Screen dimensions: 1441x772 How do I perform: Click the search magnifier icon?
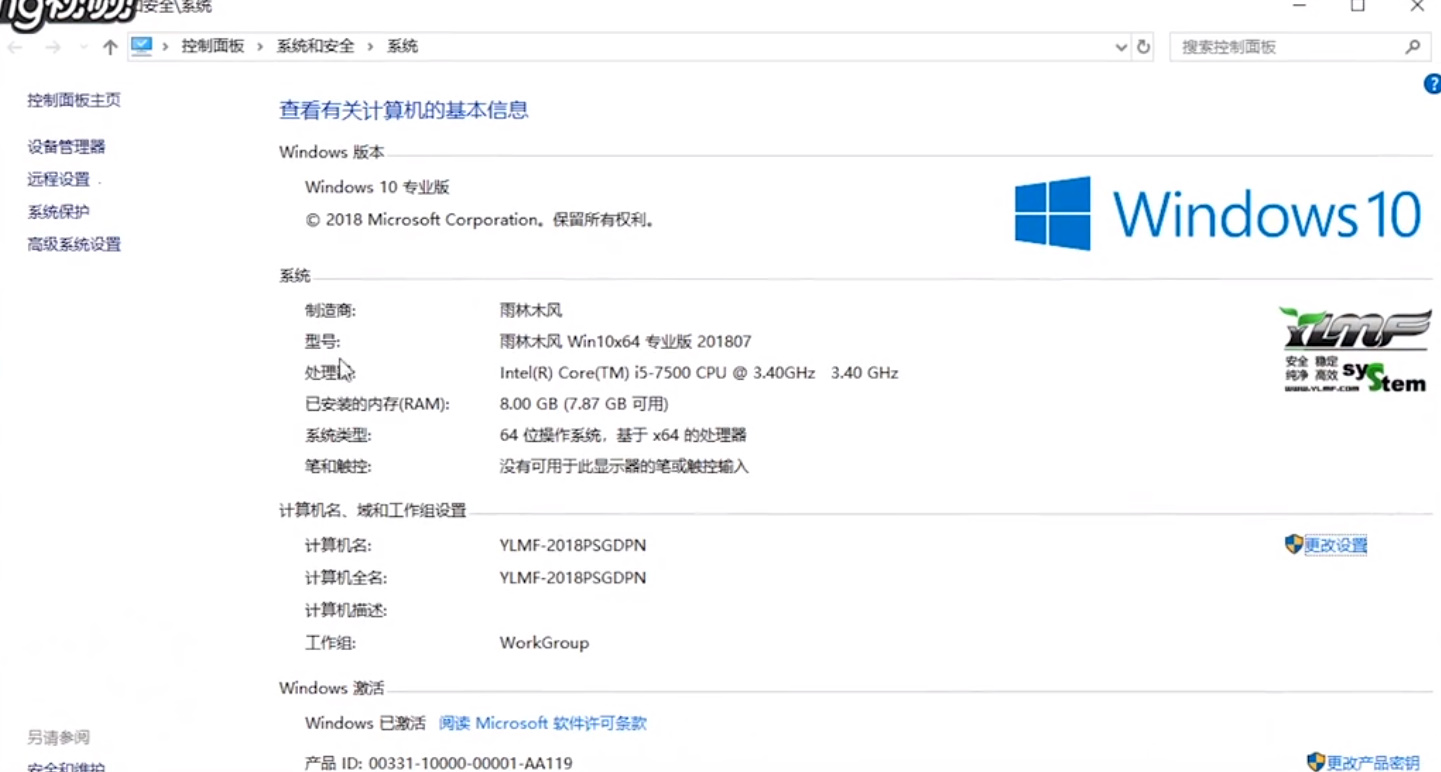coord(1413,47)
